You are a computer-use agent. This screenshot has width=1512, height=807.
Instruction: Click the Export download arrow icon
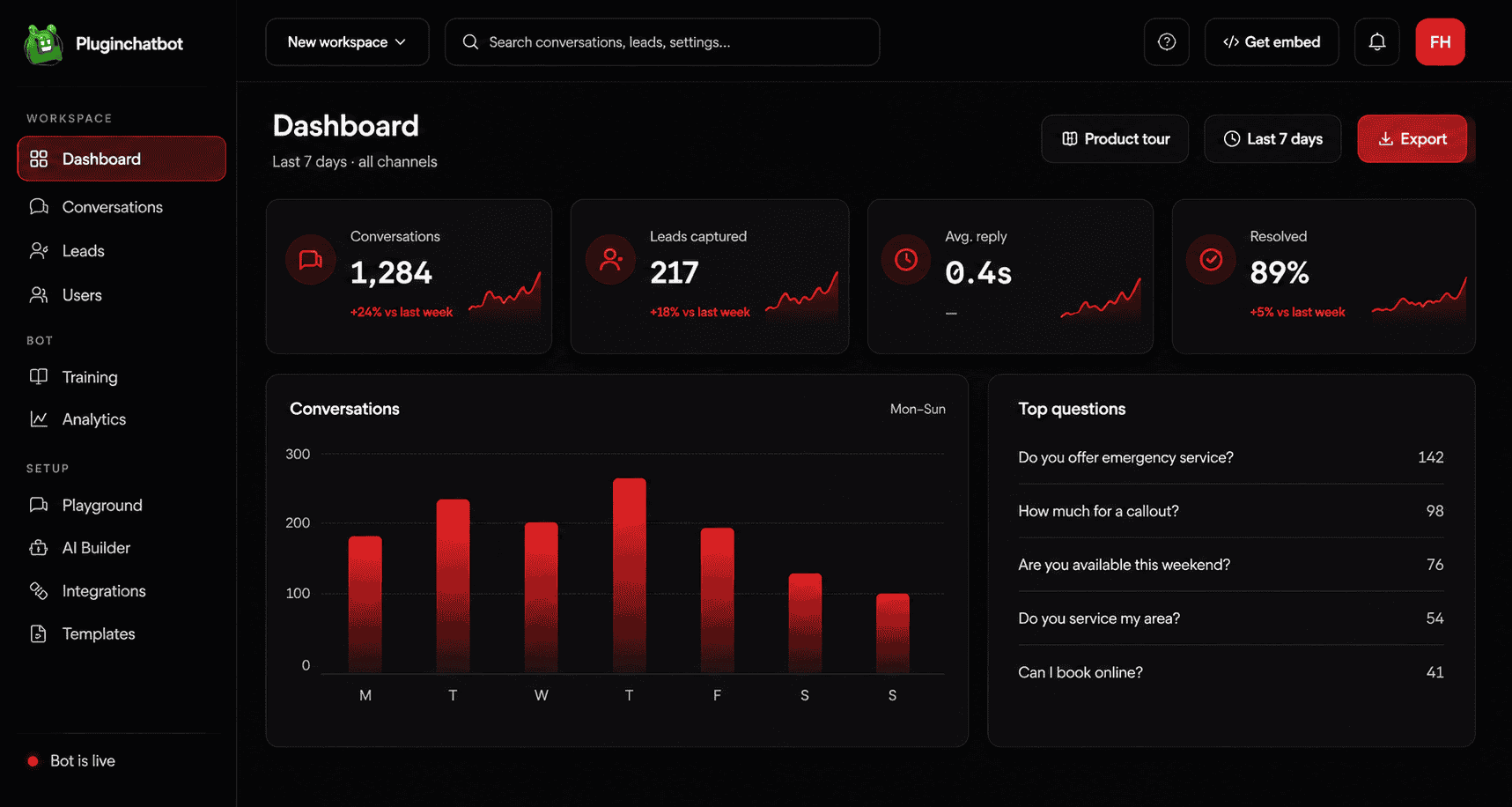pyautogui.click(x=1385, y=139)
